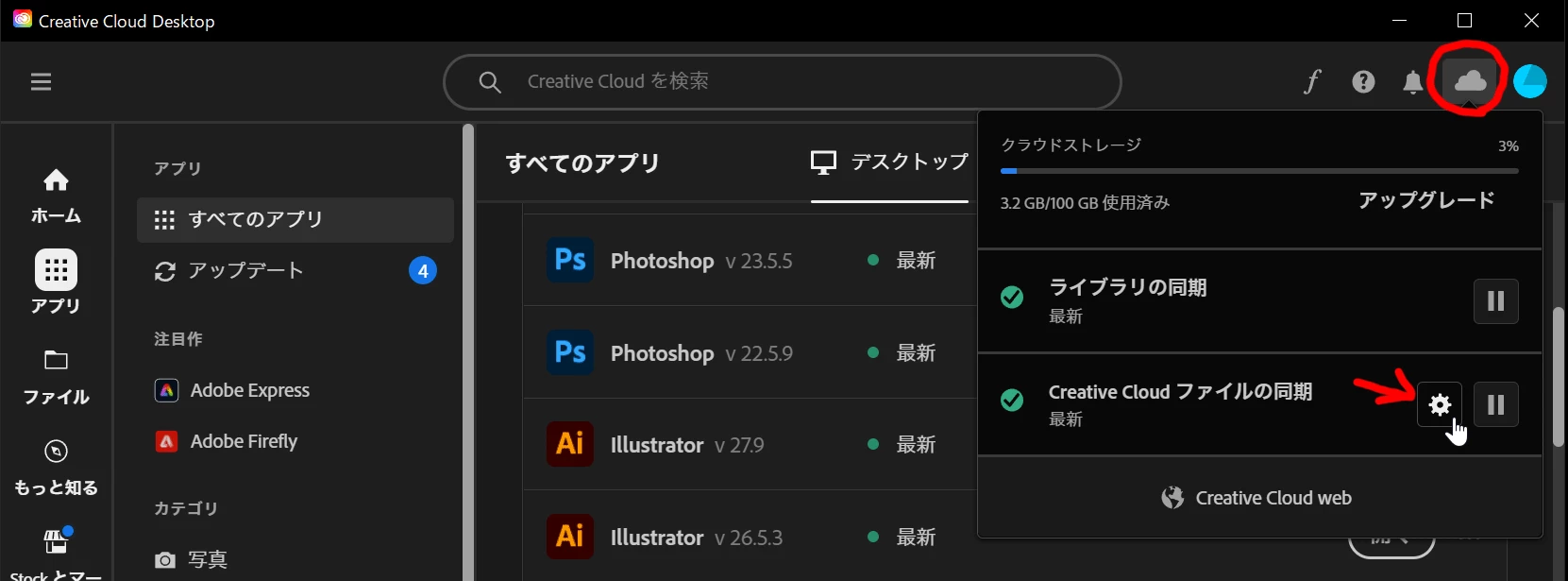This screenshot has width=1568, height=581.
Task: Select すべてのアプリ in the side menu
Action: [x=295, y=219]
